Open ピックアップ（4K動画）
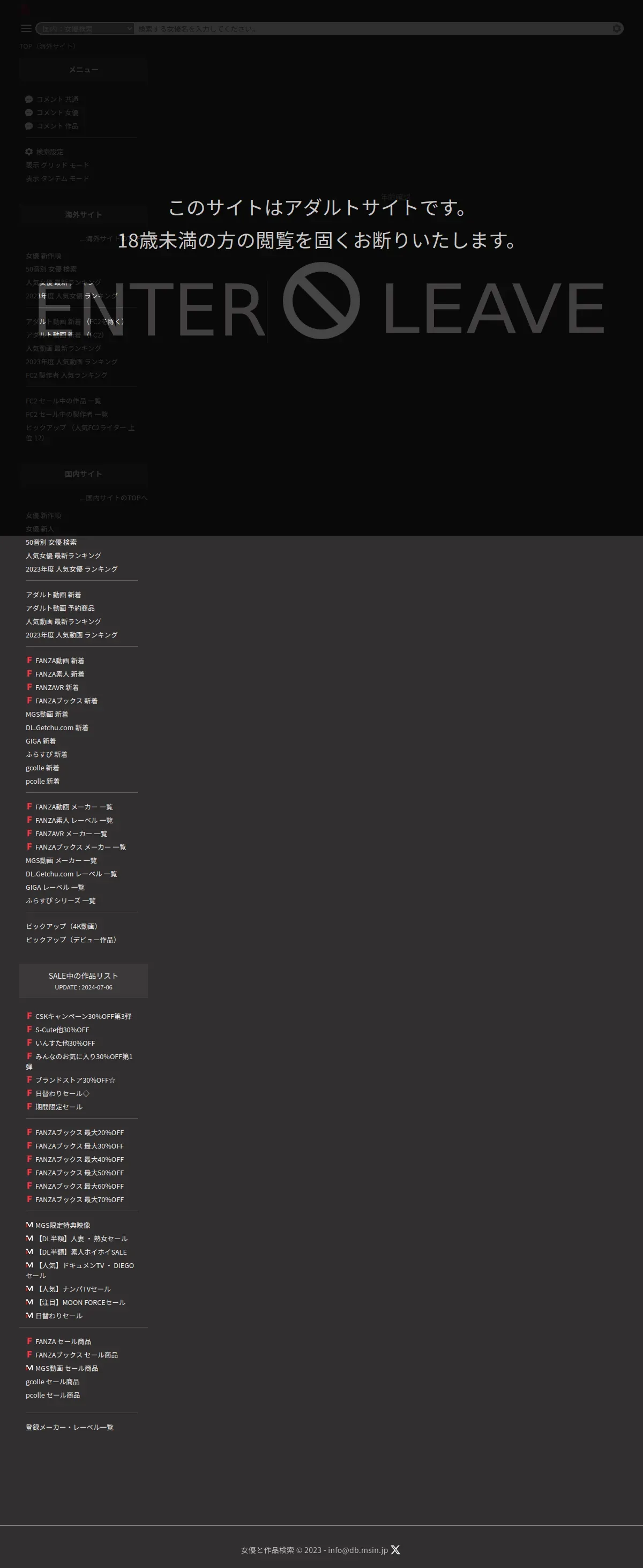This screenshot has width=643, height=1568. [x=63, y=925]
